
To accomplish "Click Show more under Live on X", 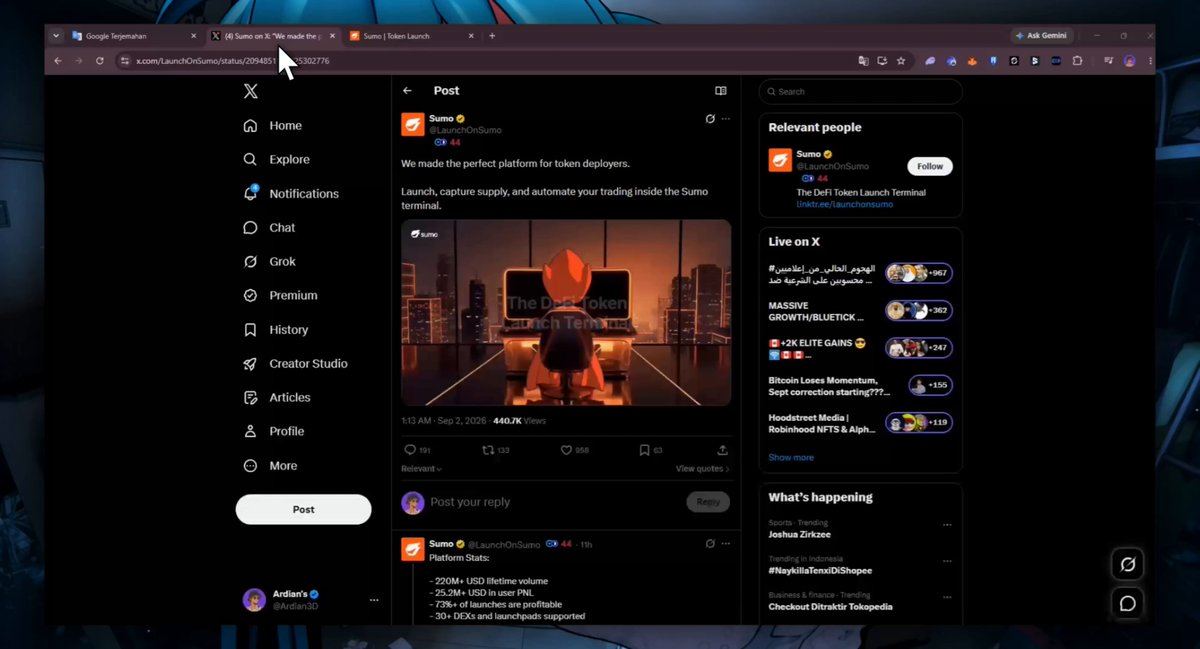I will tap(791, 457).
